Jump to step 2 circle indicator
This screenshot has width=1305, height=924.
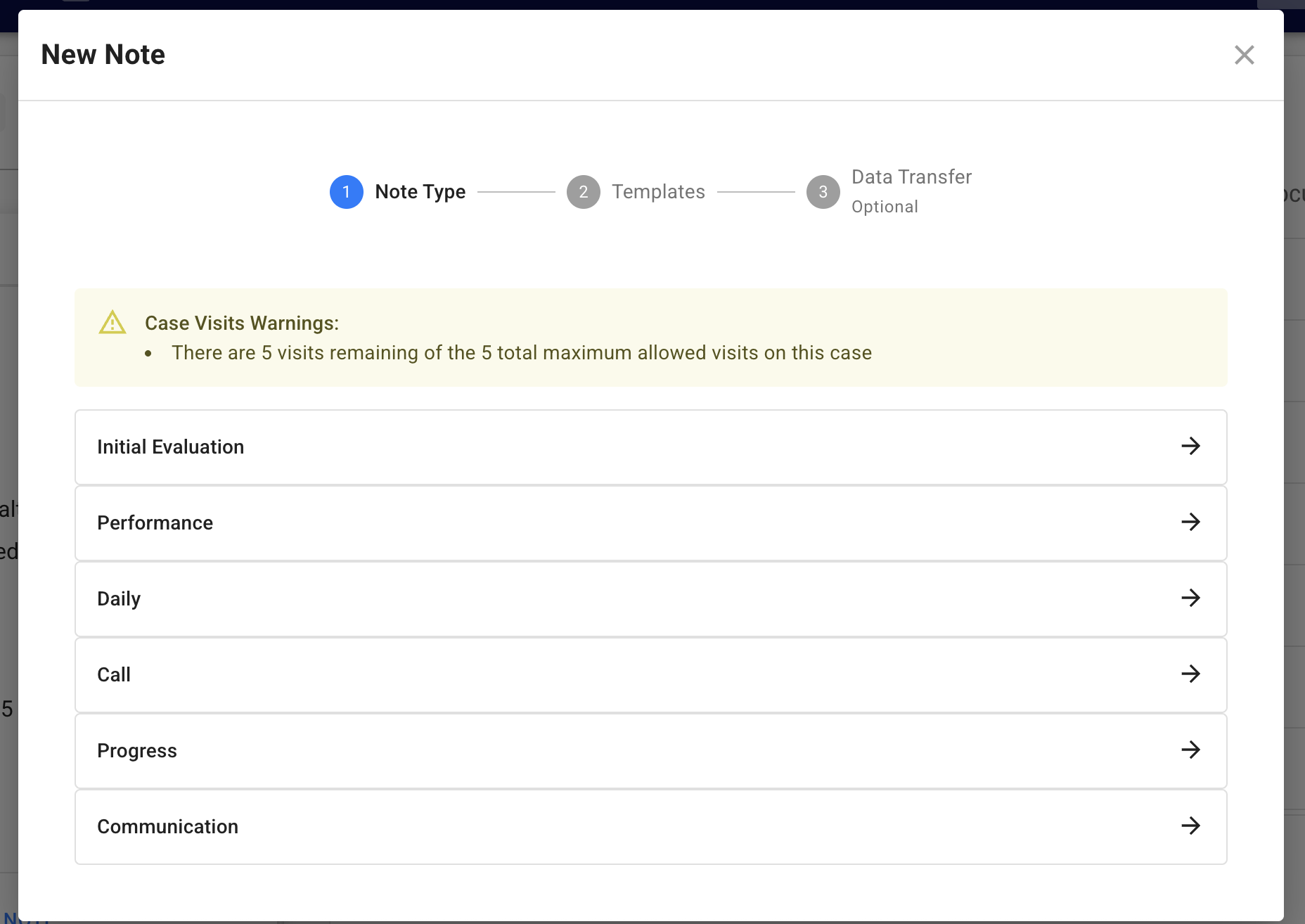click(x=583, y=192)
